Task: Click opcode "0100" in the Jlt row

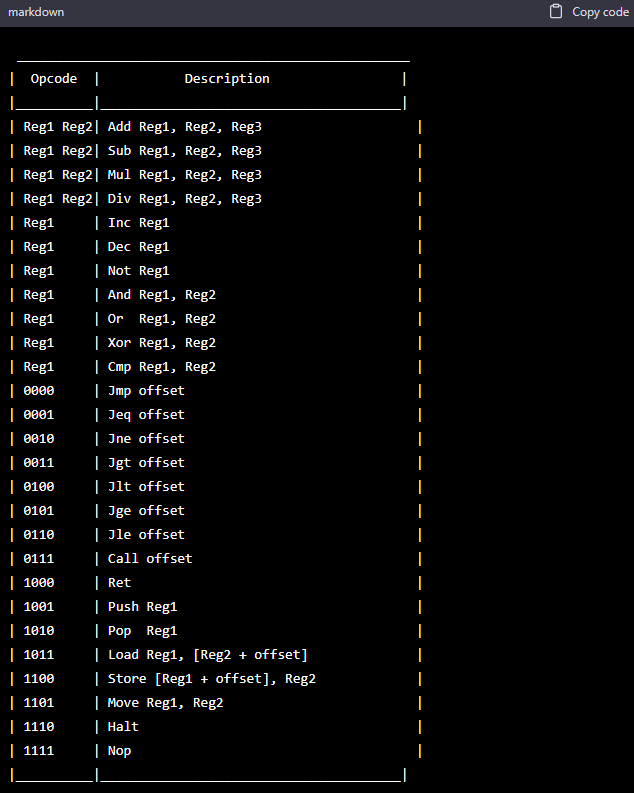Action: click(39, 487)
